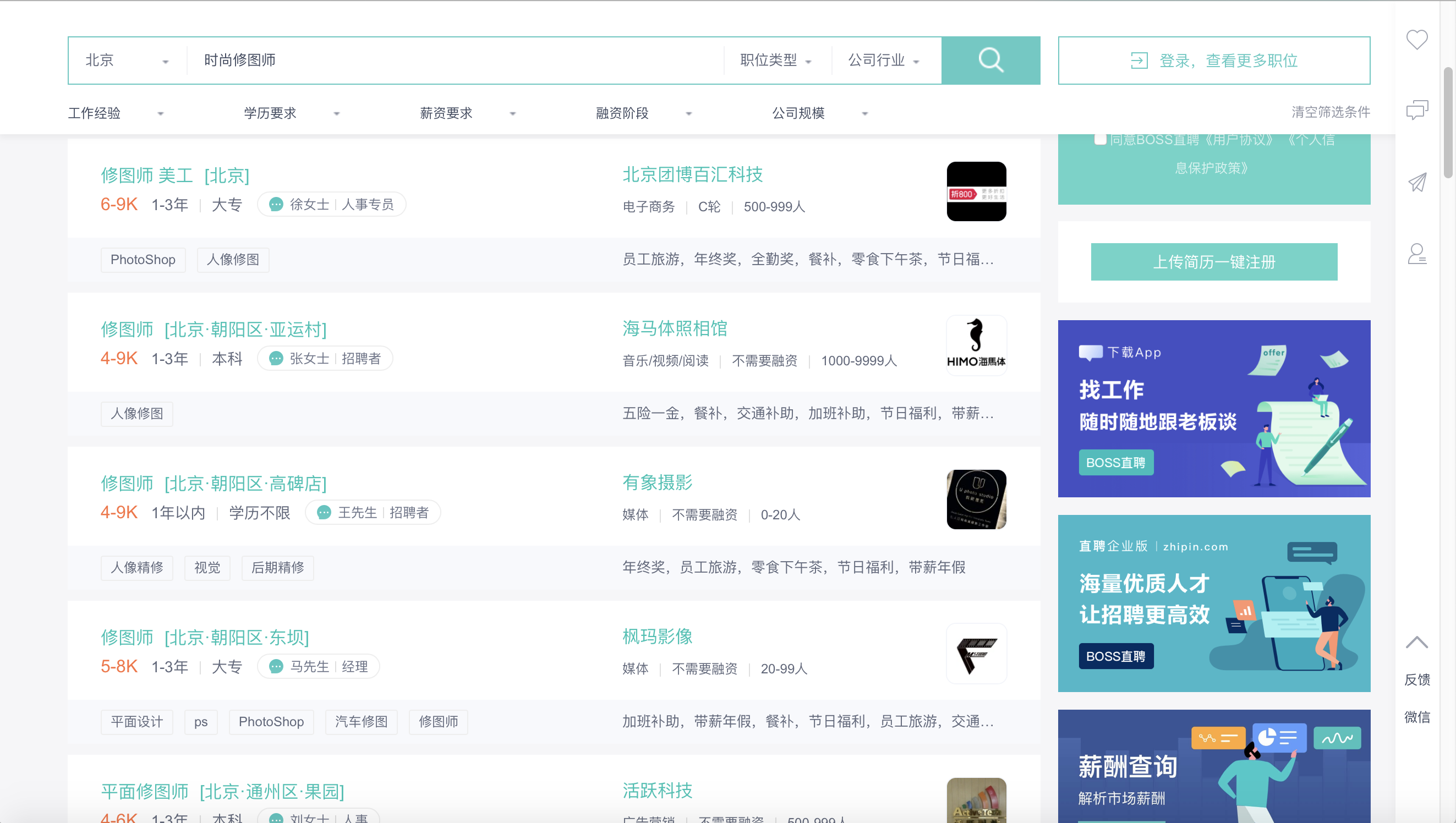Click the 修图师 tag in 枫玛影像 row
Image resolution: width=1456 pixels, height=823 pixels.
pyautogui.click(x=439, y=722)
